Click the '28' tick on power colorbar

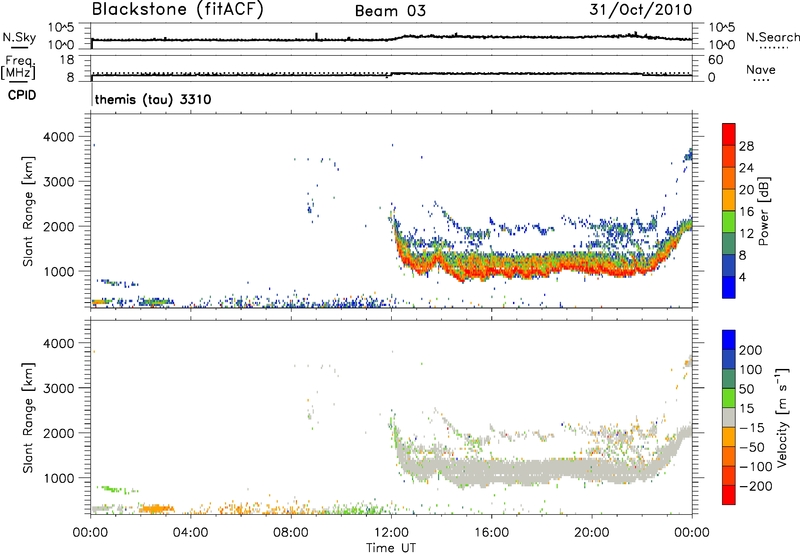746,146
